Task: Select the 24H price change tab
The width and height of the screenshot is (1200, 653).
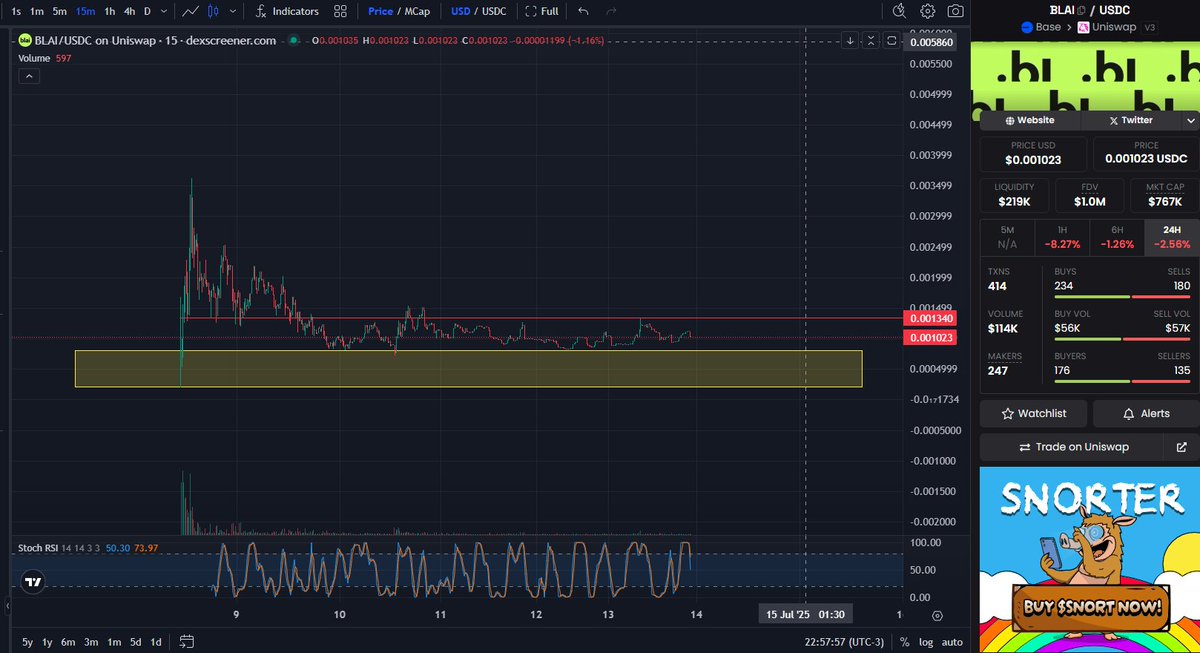Action: (1171, 236)
